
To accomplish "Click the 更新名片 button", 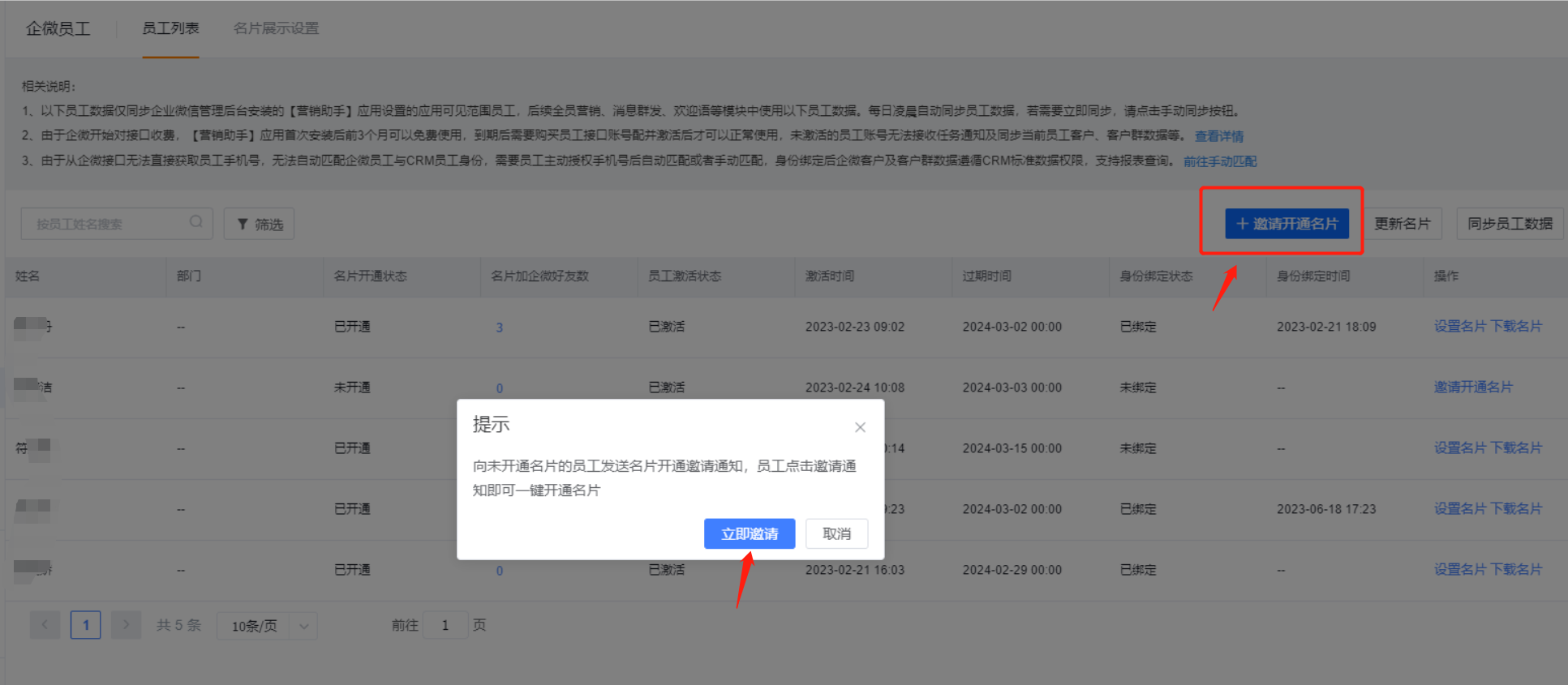I will click(x=1403, y=224).
